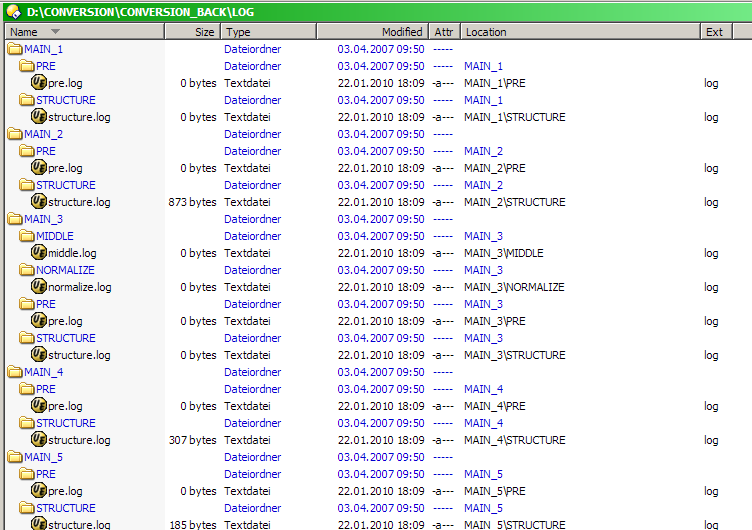Select the MIDDLE folder icon

click(27, 236)
